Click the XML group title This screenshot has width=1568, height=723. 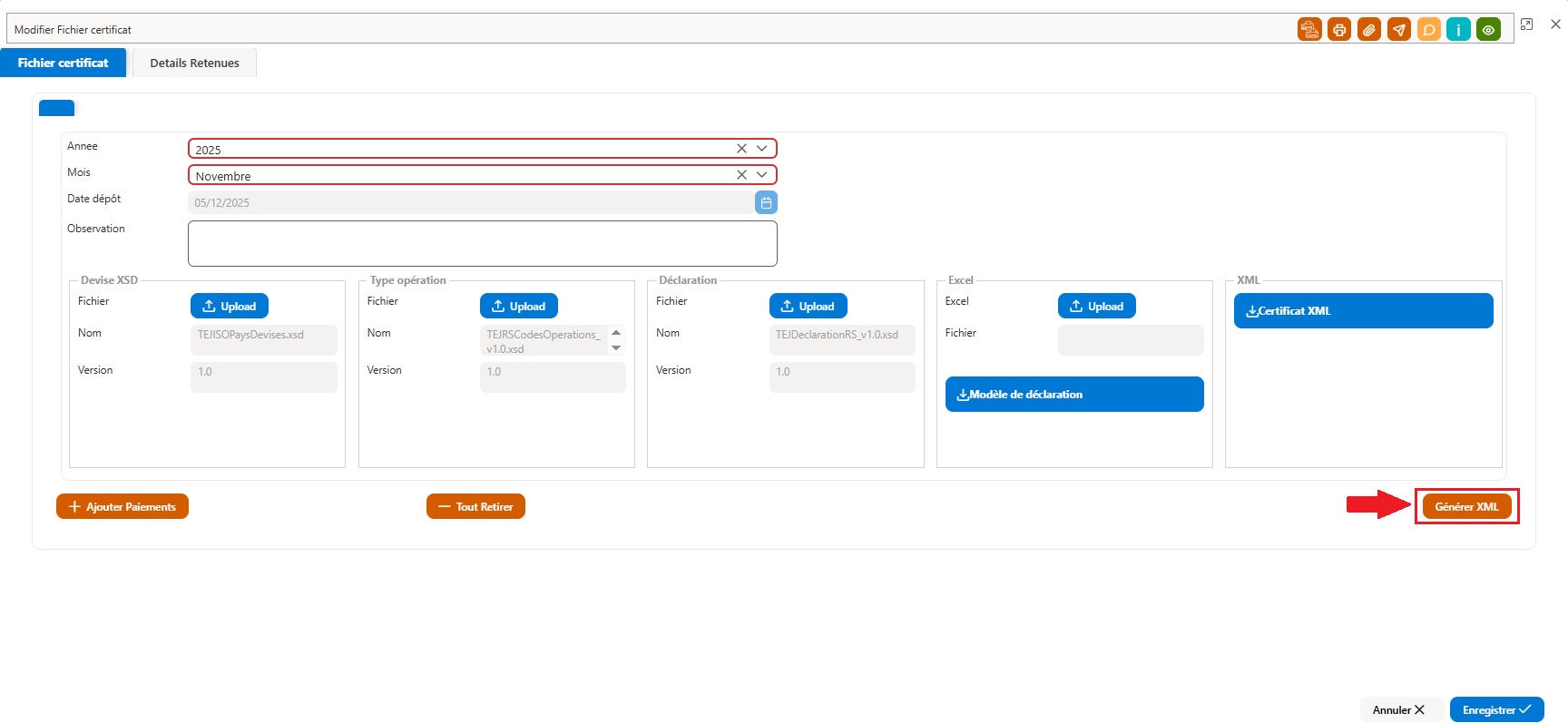coord(1249,280)
